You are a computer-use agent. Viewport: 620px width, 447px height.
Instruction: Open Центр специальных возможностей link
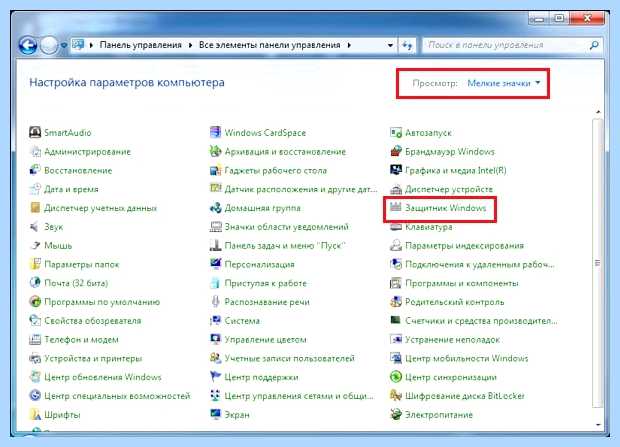117,396
